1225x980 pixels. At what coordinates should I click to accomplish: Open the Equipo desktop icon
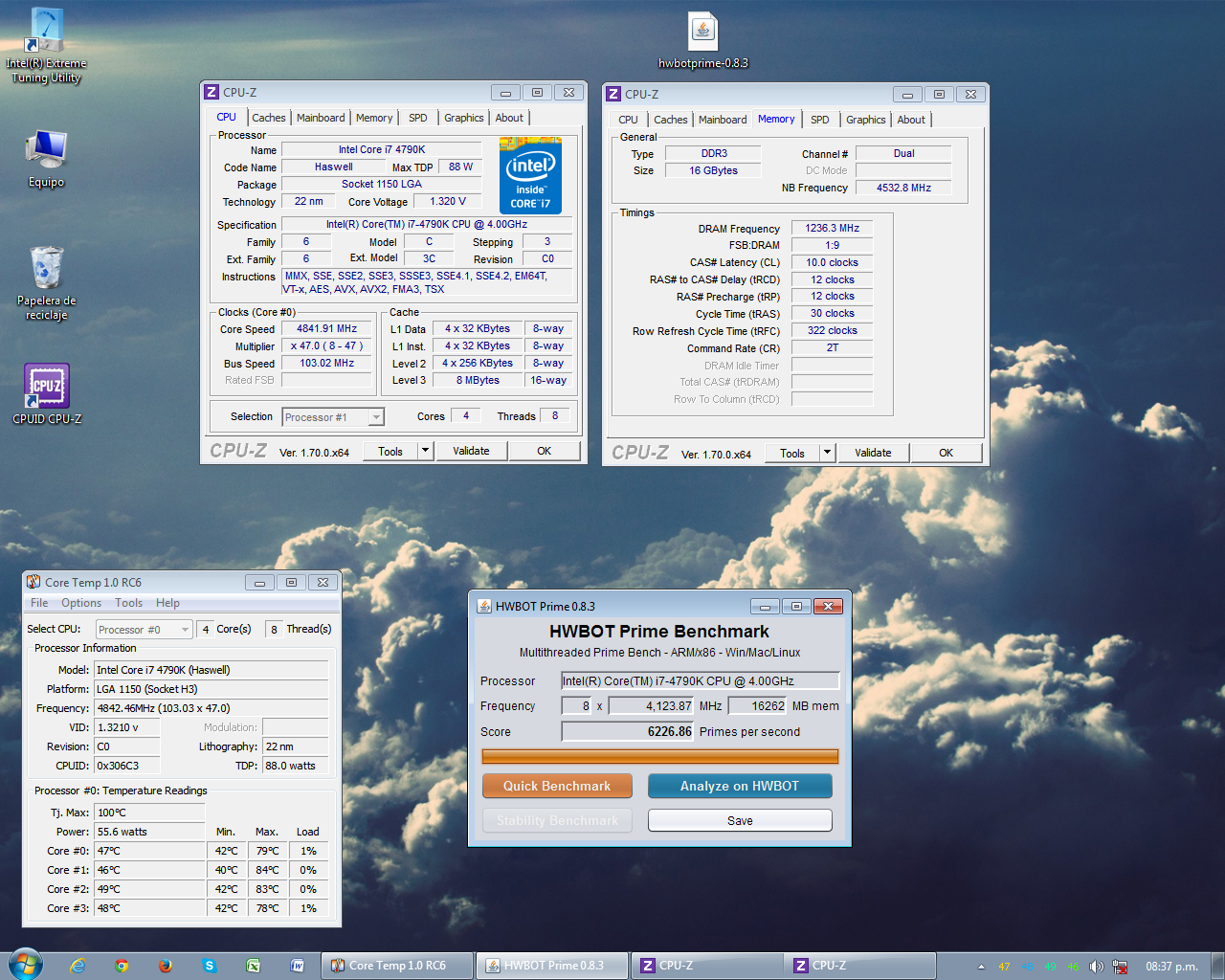point(46,159)
